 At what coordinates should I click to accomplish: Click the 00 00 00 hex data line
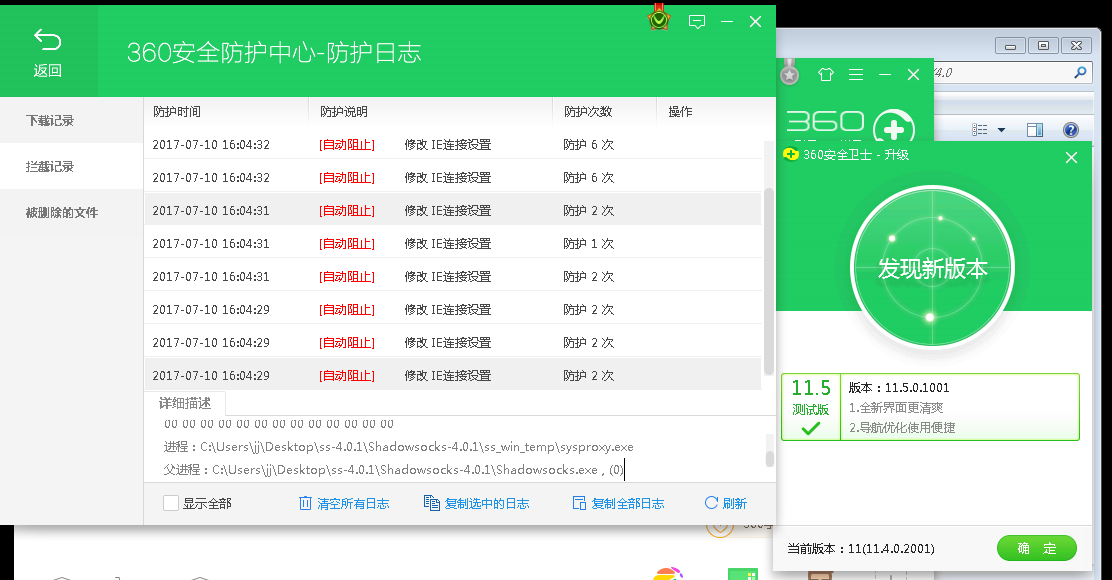pyautogui.click(x=279, y=424)
